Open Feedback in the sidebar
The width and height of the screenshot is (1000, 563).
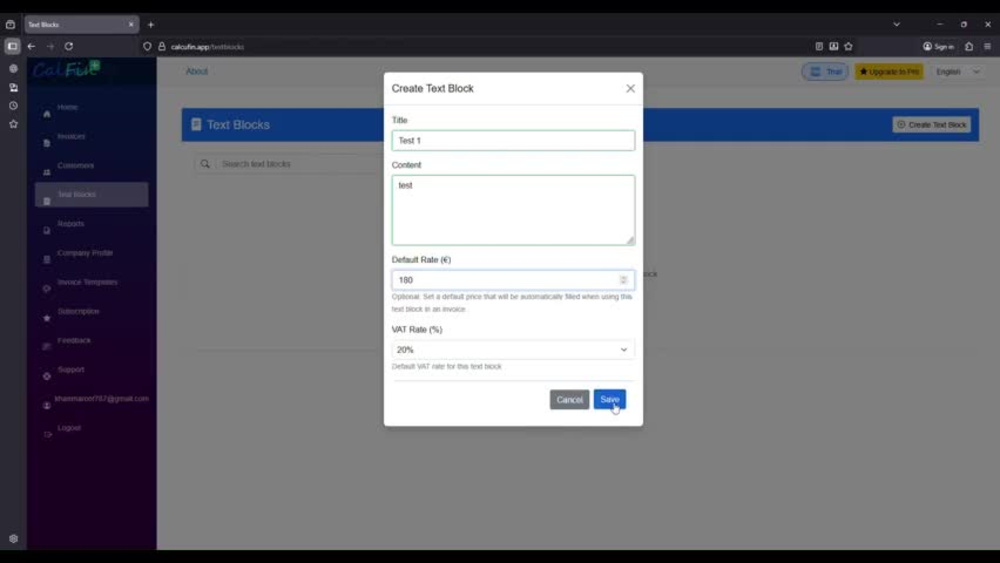coord(74,340)
